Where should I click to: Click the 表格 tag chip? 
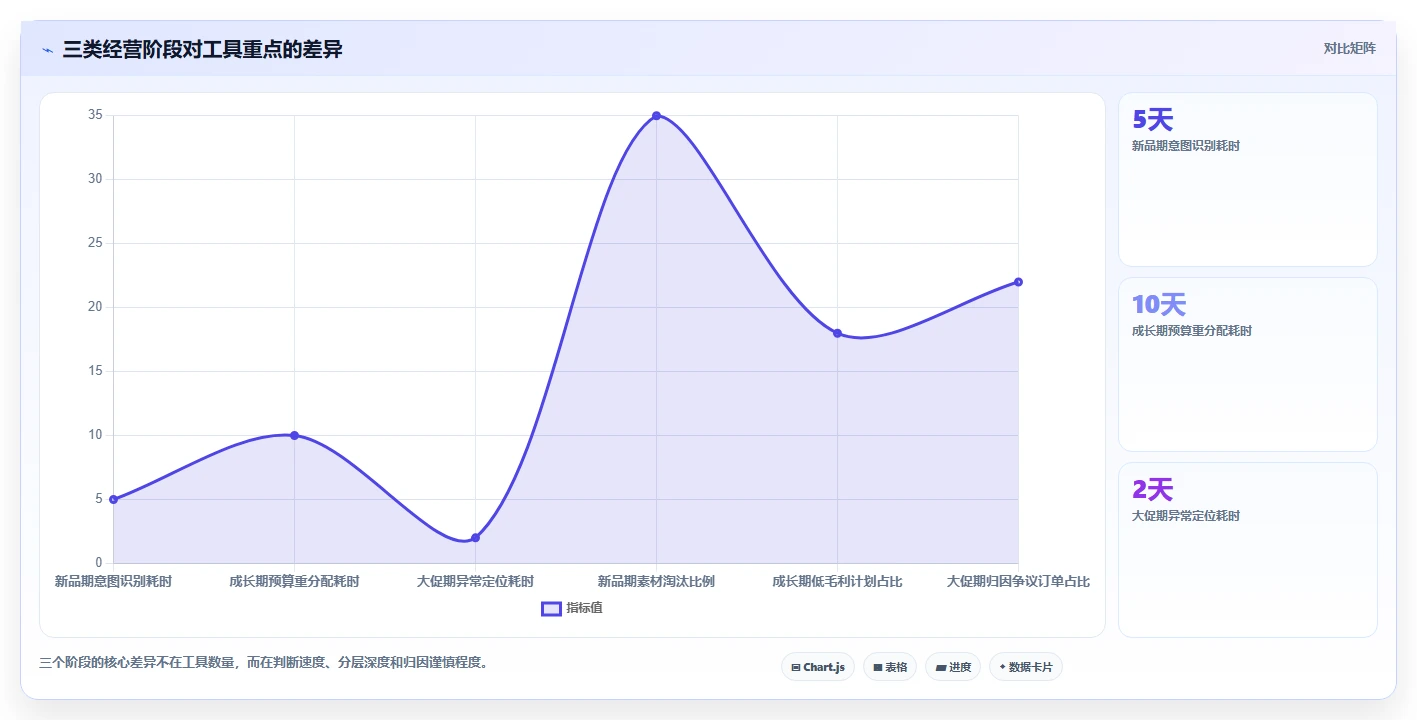(x=890, y=667)
